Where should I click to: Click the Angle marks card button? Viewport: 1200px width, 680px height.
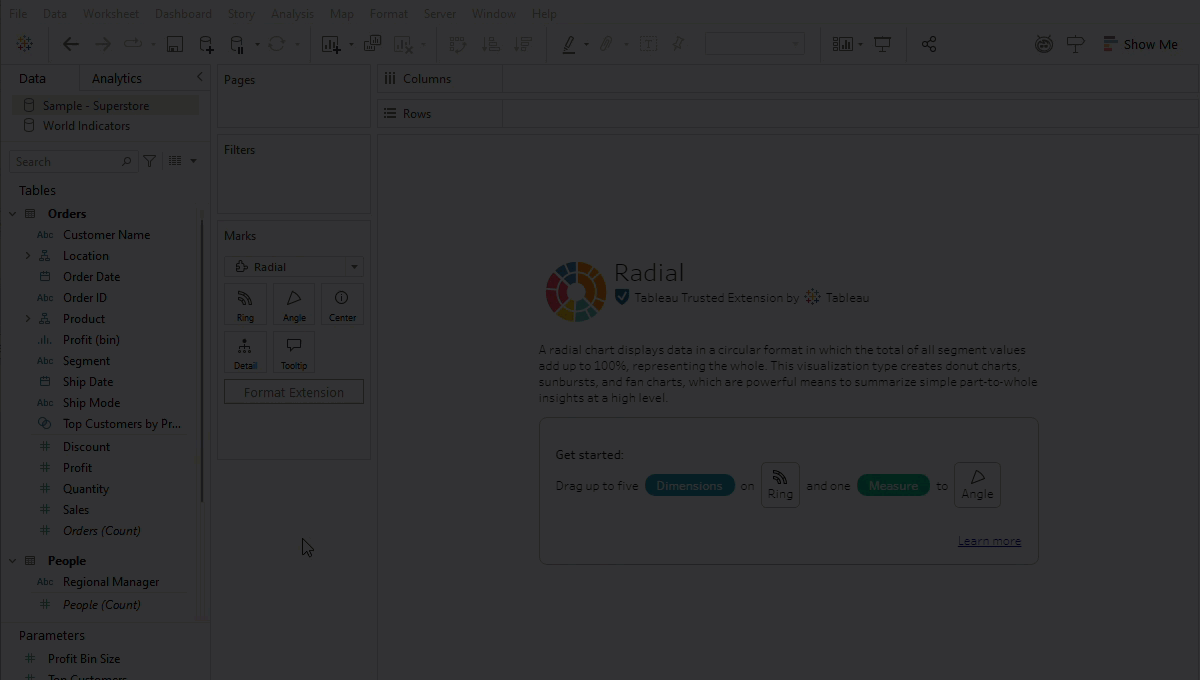pyautogui.click(x=294, y=304)
